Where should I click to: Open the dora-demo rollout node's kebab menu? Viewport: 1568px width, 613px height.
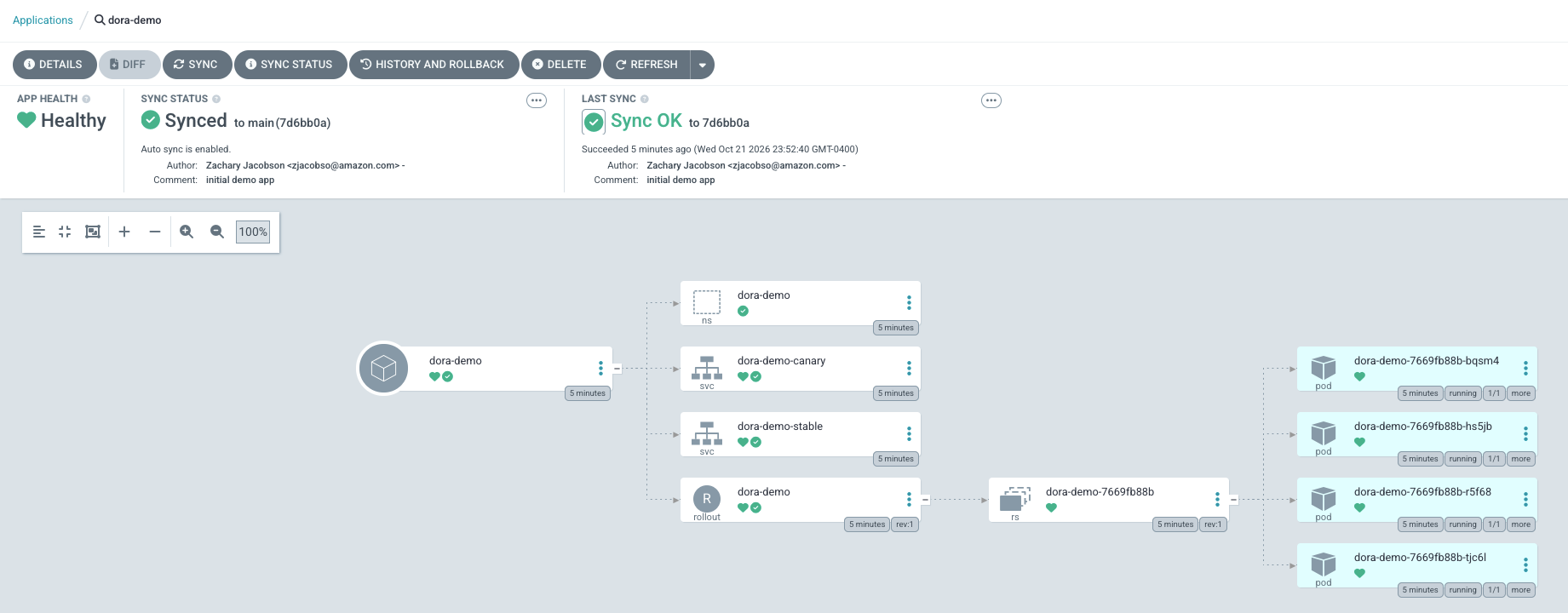coord(909,499)
